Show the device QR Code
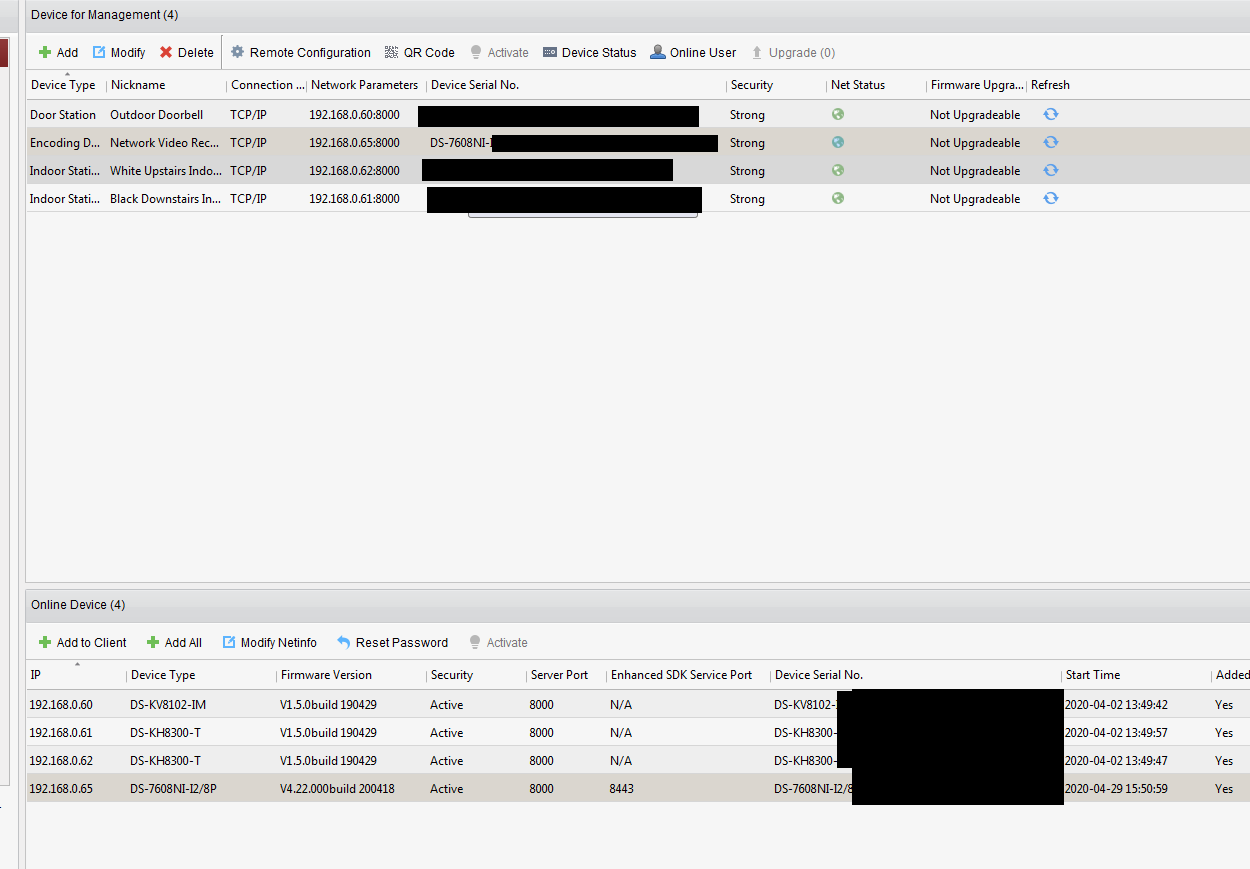1250x869 pixels. pyautogui.click(x=420, y=53)
